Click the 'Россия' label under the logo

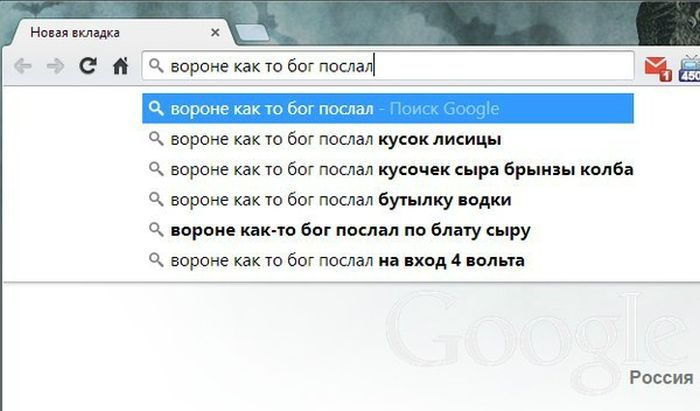[661, 378]
